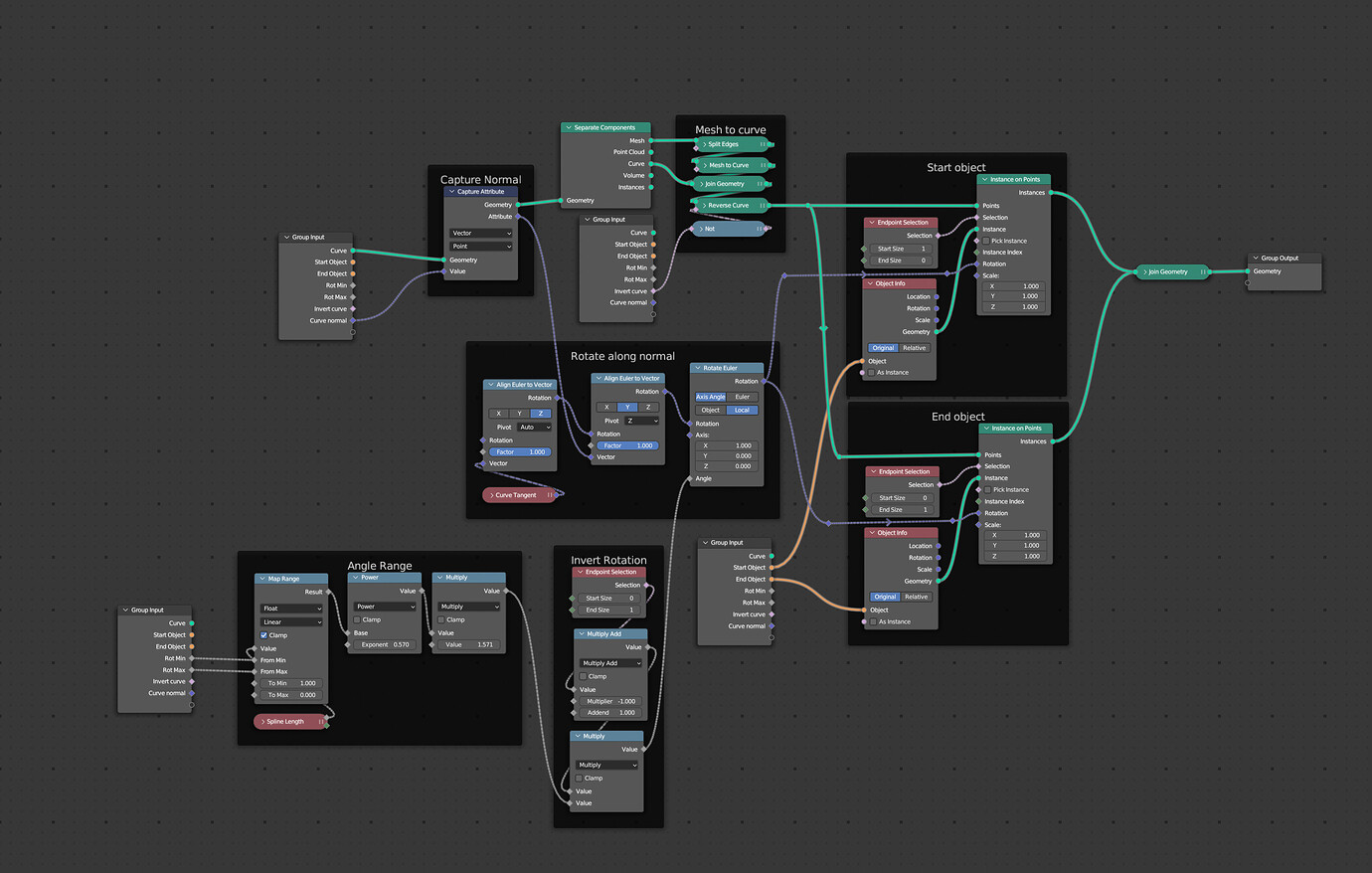Viewport: 1372px width, 873px height.
Task: Open the Linear dropdown in Map Range
Action: coord(291,622)
